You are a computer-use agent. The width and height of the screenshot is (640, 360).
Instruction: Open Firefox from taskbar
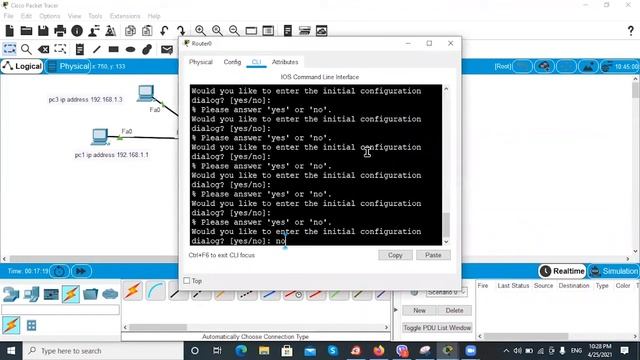pos(379,351)
